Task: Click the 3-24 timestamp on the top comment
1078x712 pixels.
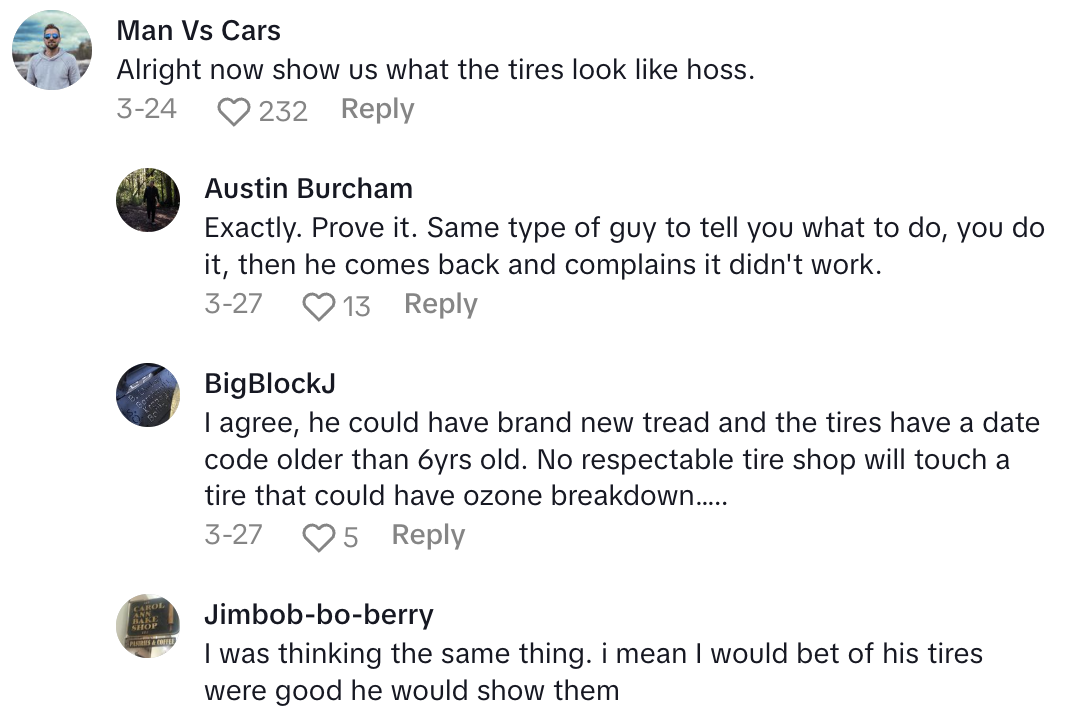Action: pos(146,110)
